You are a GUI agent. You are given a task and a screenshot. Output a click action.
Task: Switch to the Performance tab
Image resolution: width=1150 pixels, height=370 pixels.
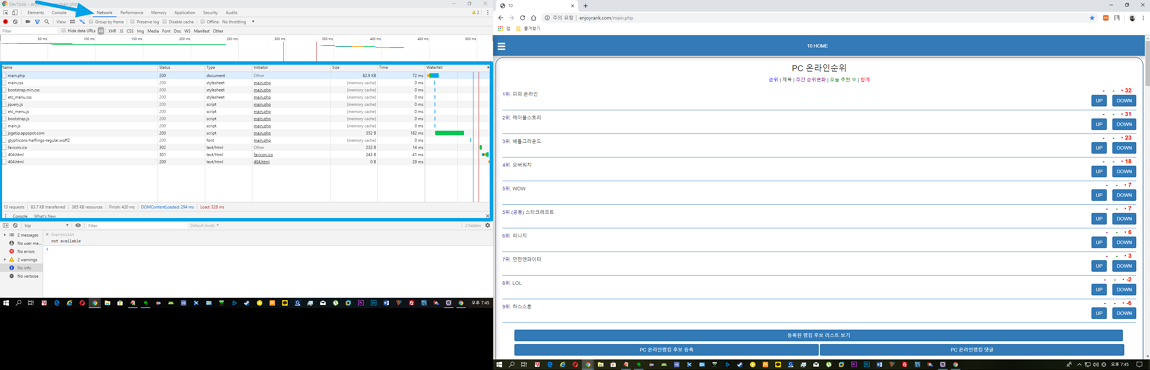click(x=132, y=12)
